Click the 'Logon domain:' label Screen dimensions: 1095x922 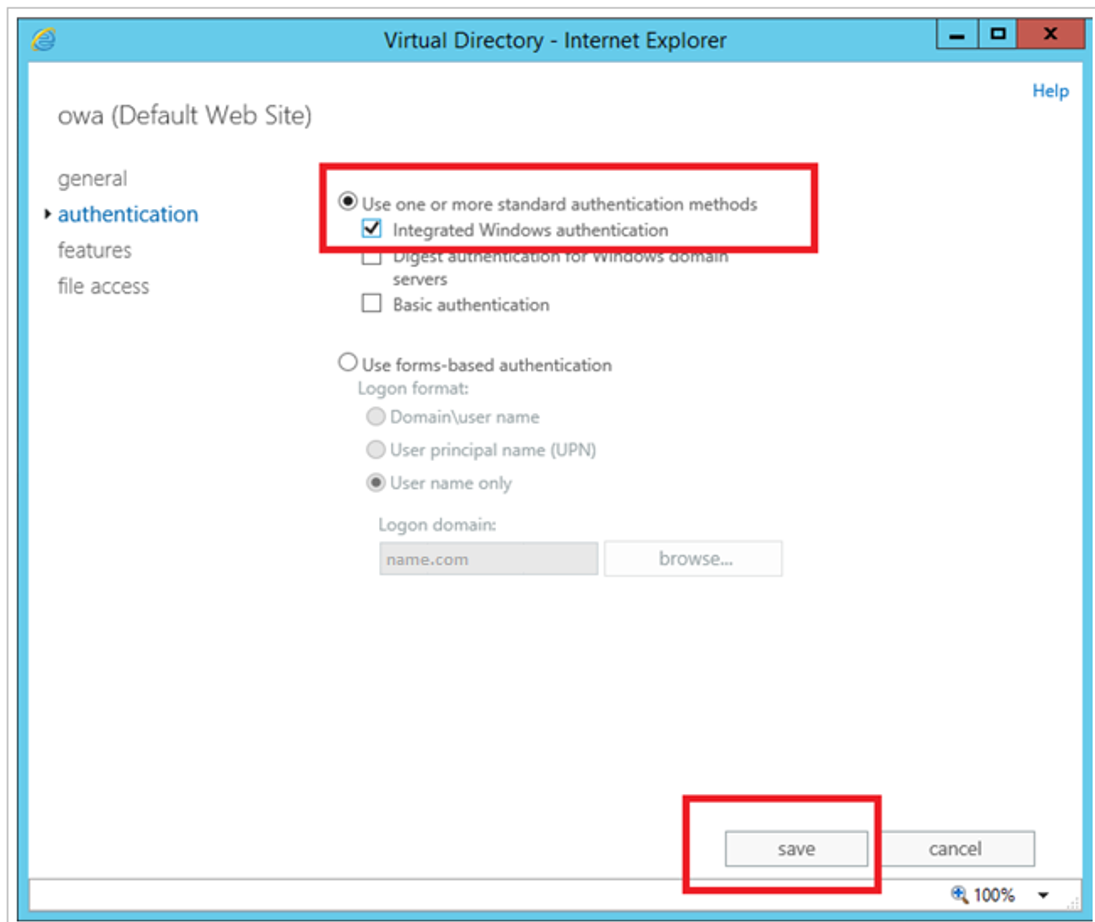(x=437, y=525)
